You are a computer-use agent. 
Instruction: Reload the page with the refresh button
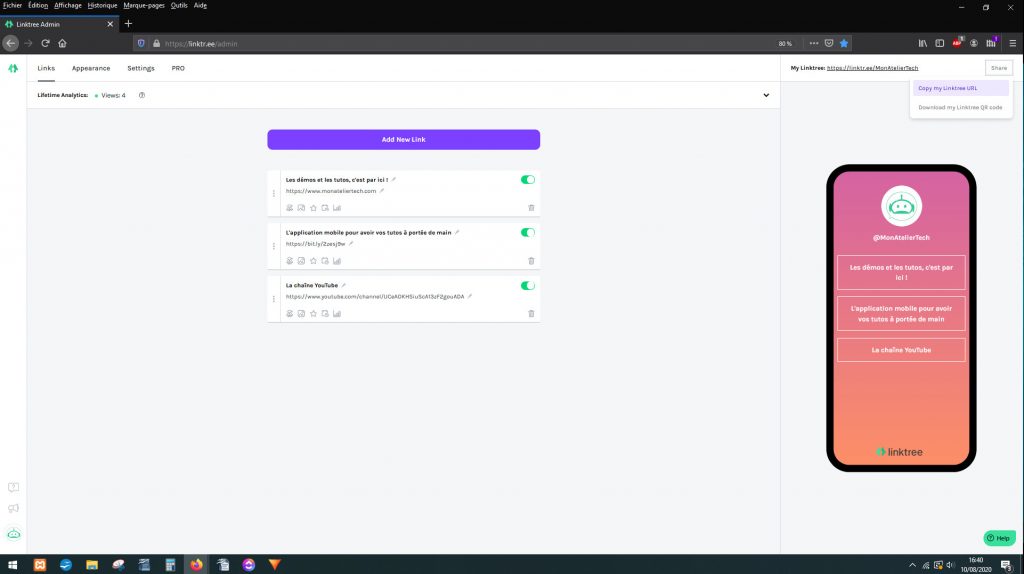point(45,43)
